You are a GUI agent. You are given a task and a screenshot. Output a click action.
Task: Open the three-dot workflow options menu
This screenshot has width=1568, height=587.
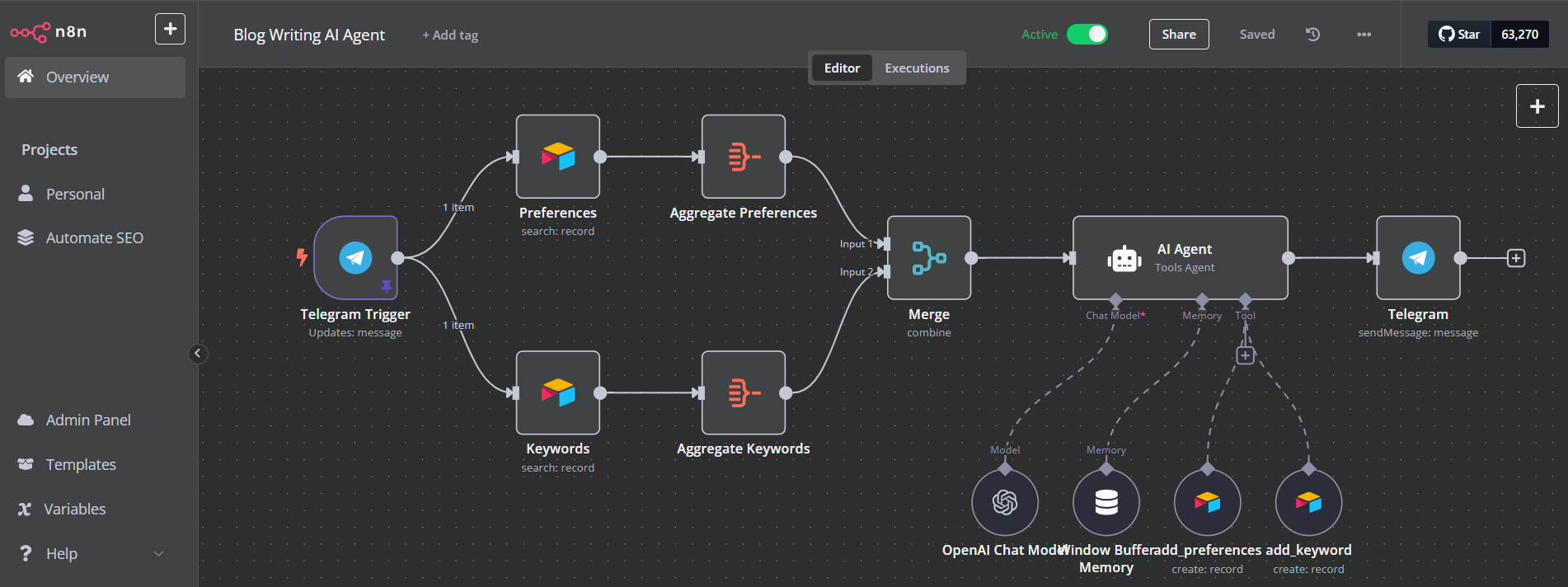1364,35
